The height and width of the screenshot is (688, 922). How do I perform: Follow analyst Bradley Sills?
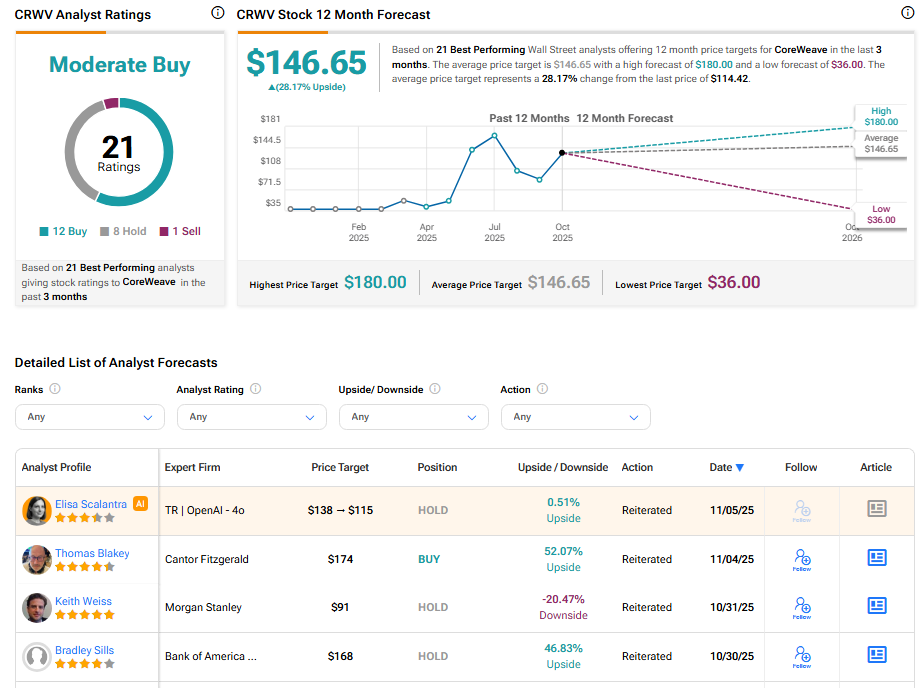pyautogui.click(x=801, y=656)
